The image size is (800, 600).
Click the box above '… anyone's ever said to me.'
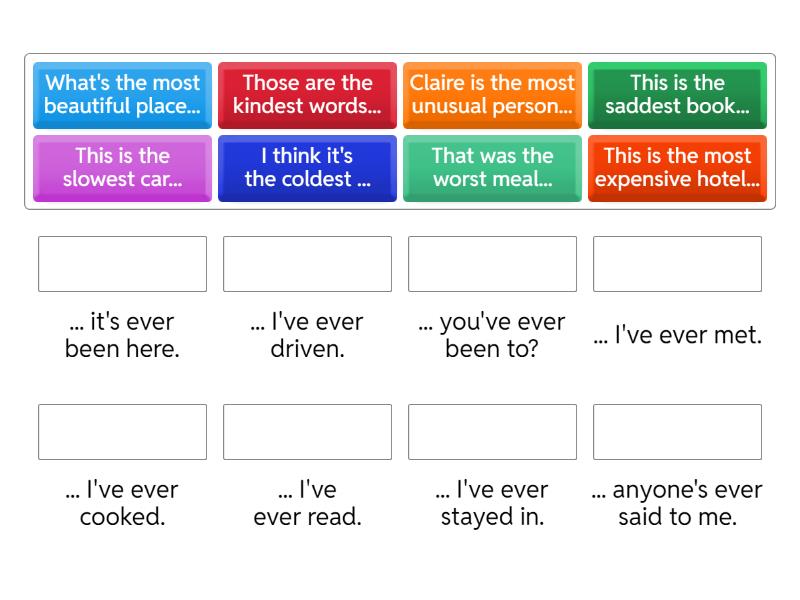pyautogui.click(x=677, y=431)
